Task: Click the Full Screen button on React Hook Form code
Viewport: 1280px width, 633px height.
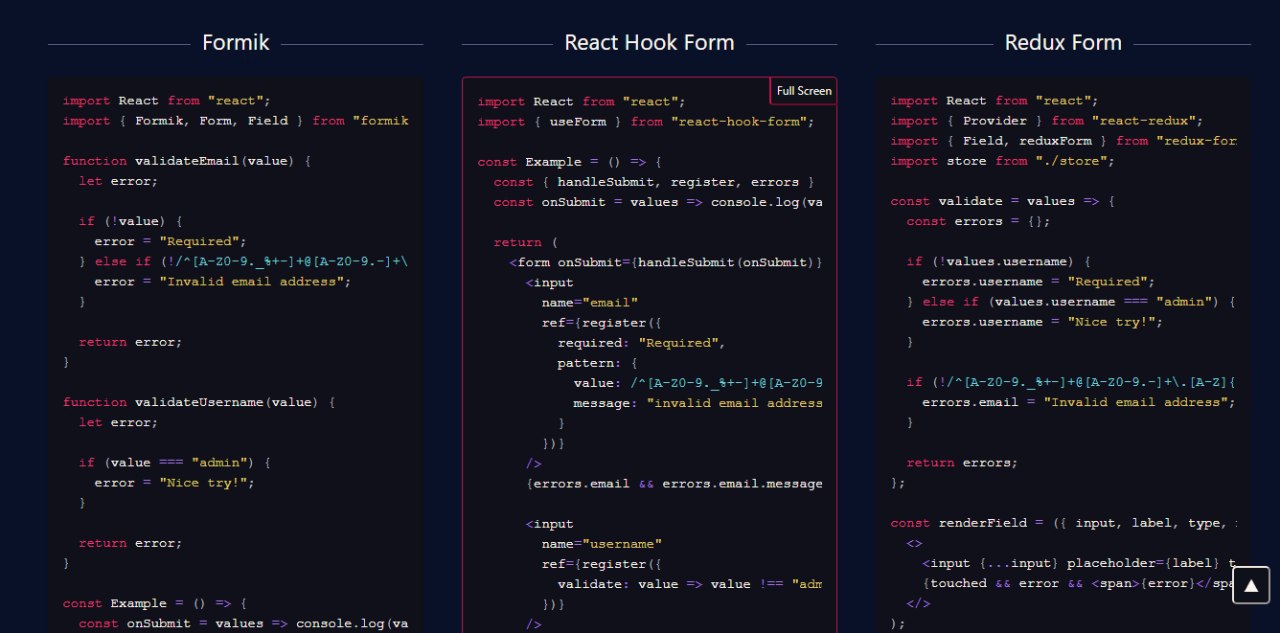Action: [803, 91]
